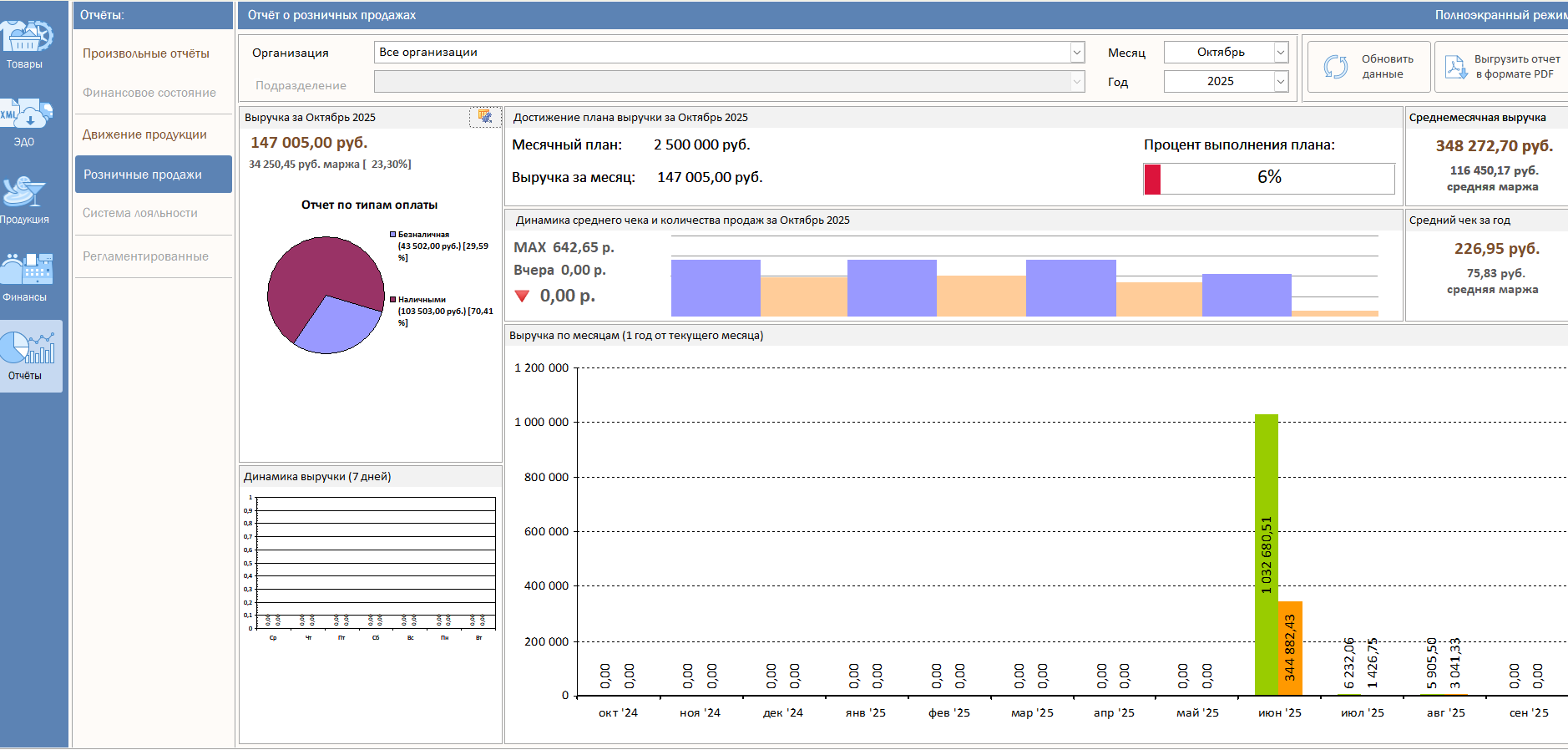Image resolution: width=1568 pixels, height=750 pixels.
Task: Click the plan completion progress bar
Action: pyautogui.click(x=1268, y=179)
